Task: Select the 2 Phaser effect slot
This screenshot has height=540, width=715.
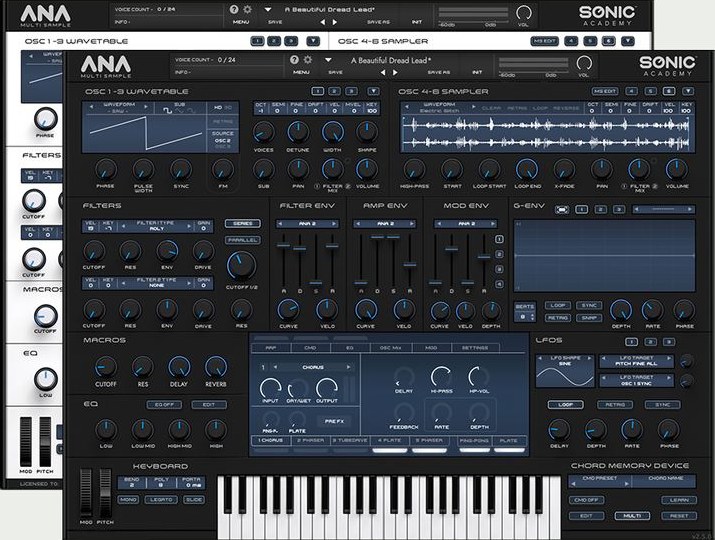Action: tap(310, 441)
